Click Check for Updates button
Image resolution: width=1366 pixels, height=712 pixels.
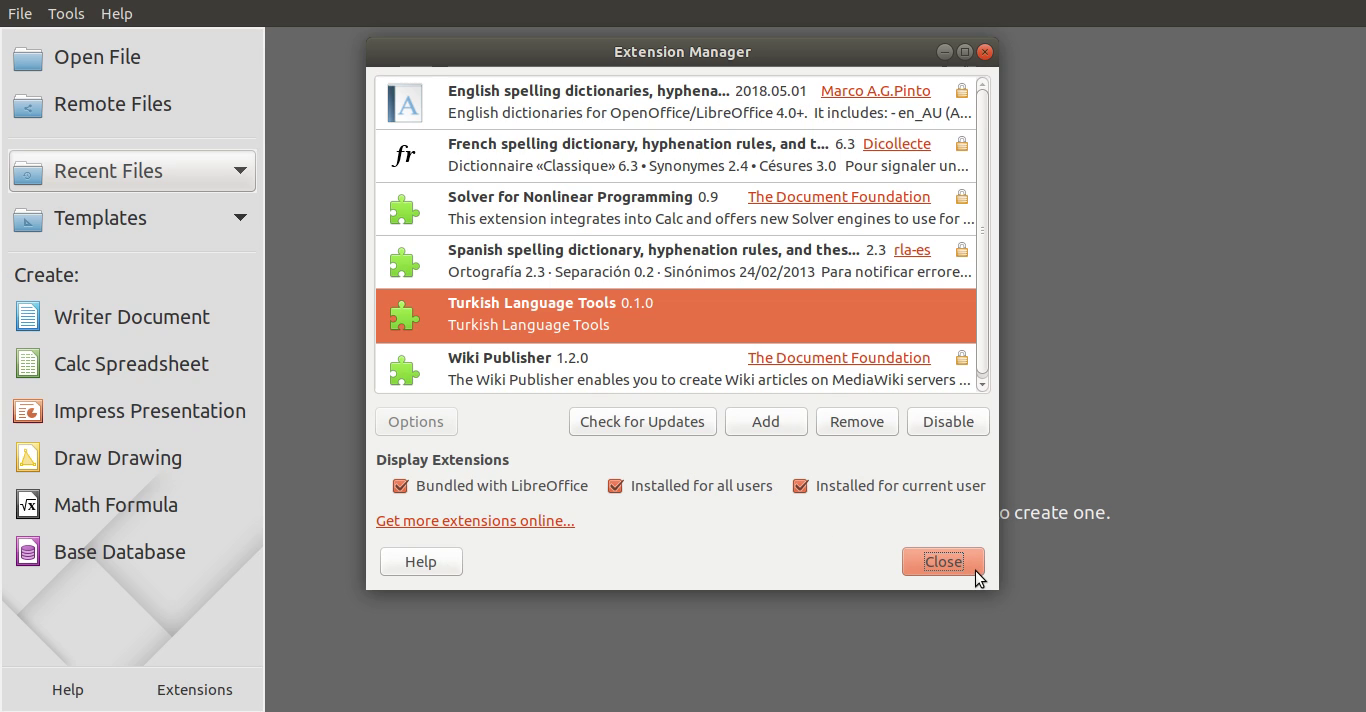[x=642, y=422]
